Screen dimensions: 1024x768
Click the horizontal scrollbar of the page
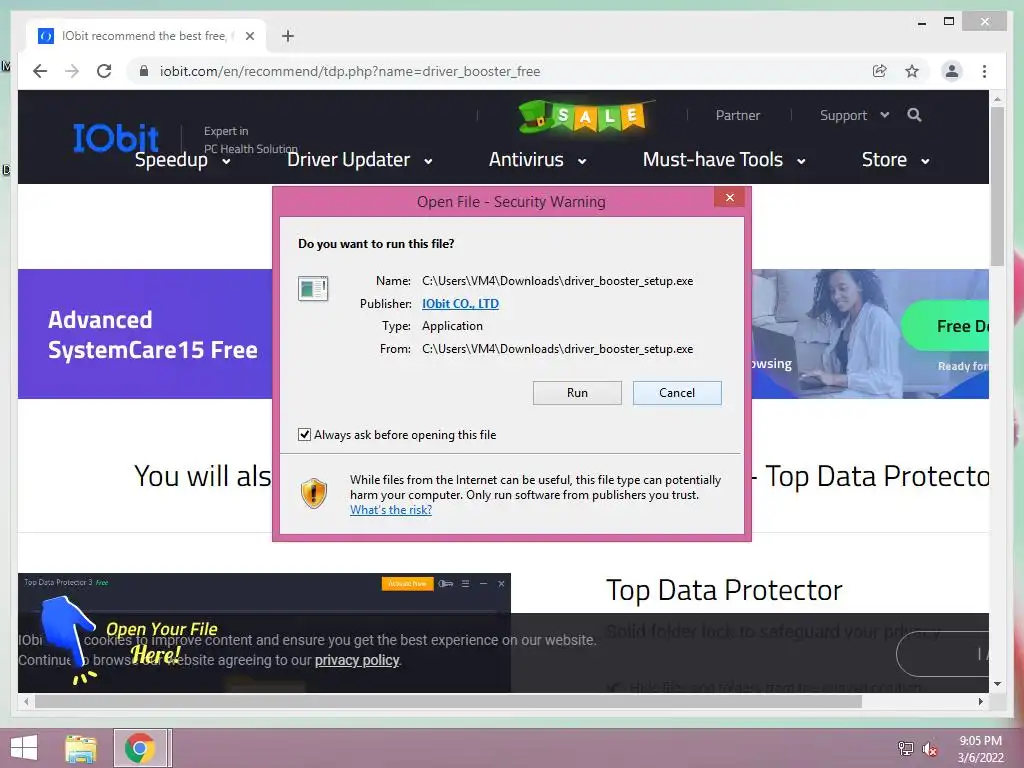pos(448,701)
